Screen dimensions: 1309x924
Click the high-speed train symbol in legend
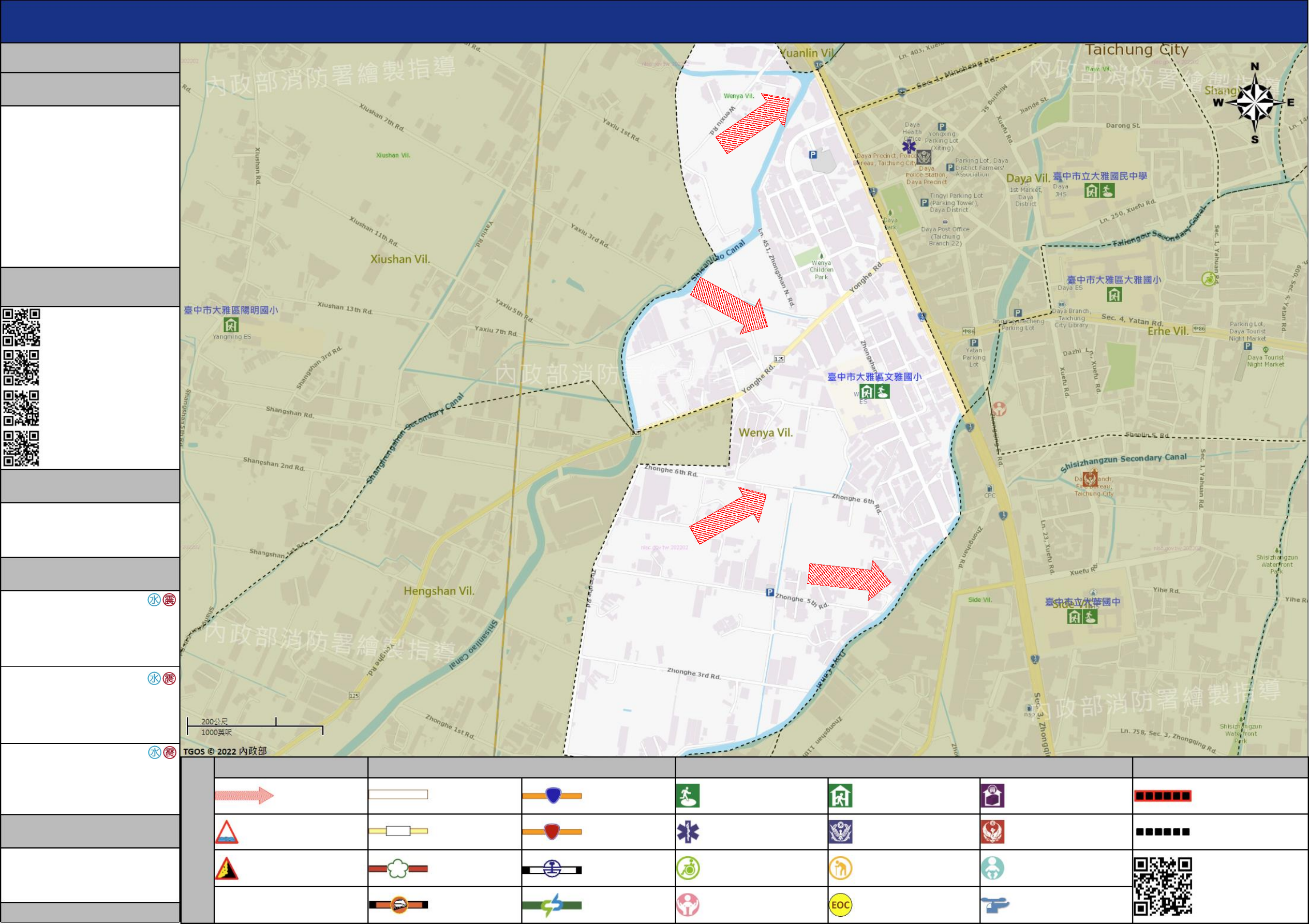pyautogui.click(x=398, y=905)
